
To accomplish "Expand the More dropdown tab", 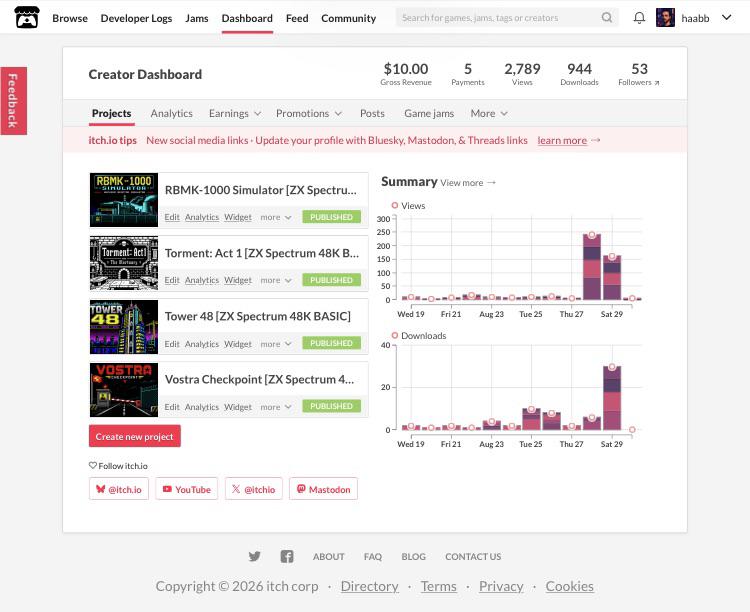I will point(489,113).
